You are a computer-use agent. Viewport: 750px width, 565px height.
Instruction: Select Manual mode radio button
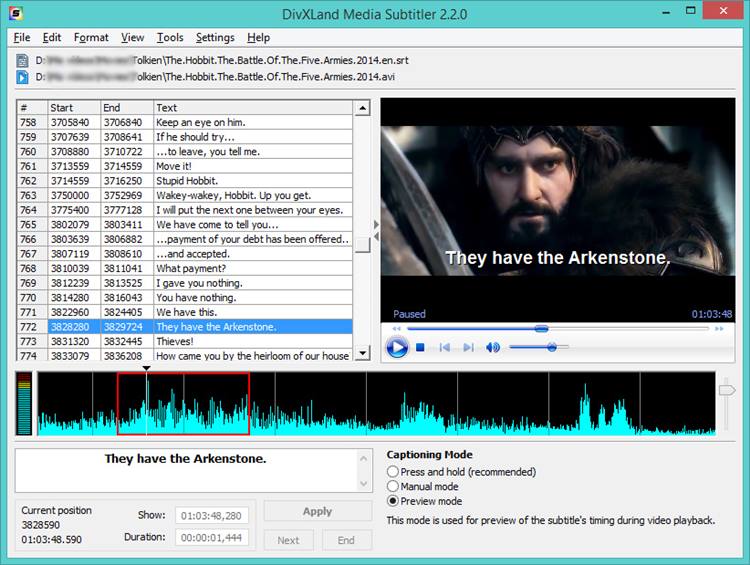(x=393, y=486)
